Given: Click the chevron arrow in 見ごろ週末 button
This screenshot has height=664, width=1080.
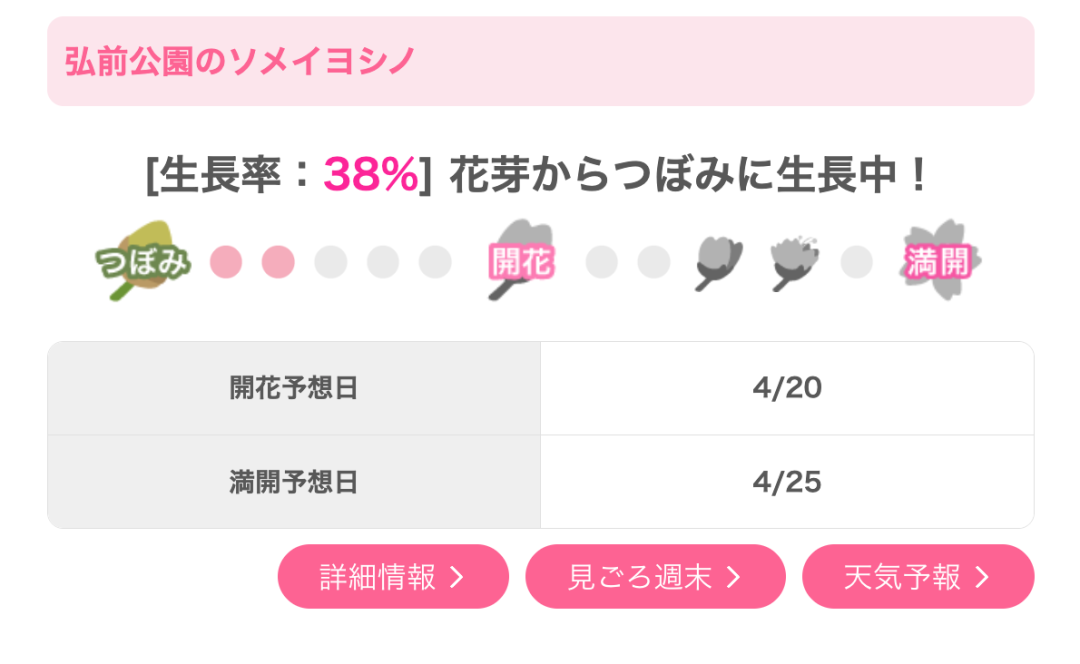Looking at the screenshot, I should tap(734, 577).
